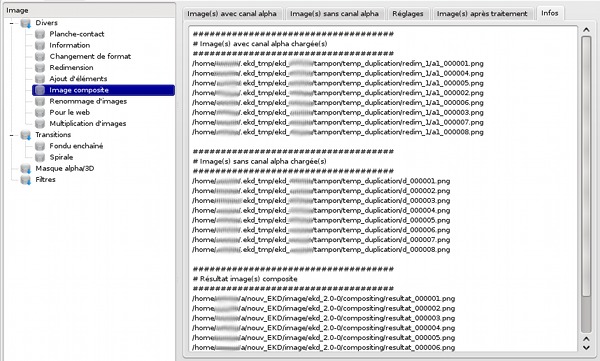
Task: Click the scrollbar up arrow at top
Action: pyautogui.click(x=586, y=30)
